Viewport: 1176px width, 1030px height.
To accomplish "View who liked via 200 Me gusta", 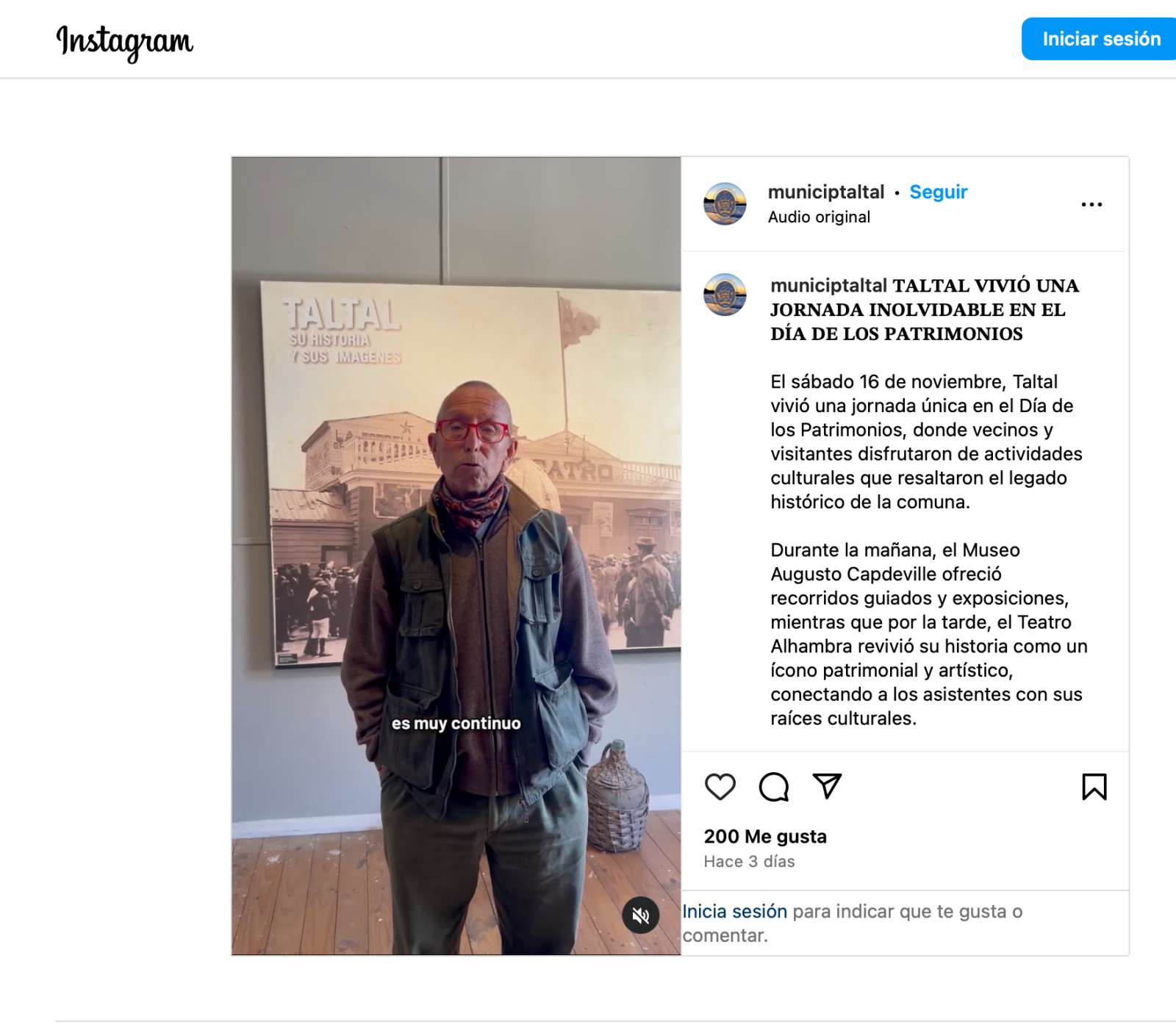I will (x=765, y=836).
